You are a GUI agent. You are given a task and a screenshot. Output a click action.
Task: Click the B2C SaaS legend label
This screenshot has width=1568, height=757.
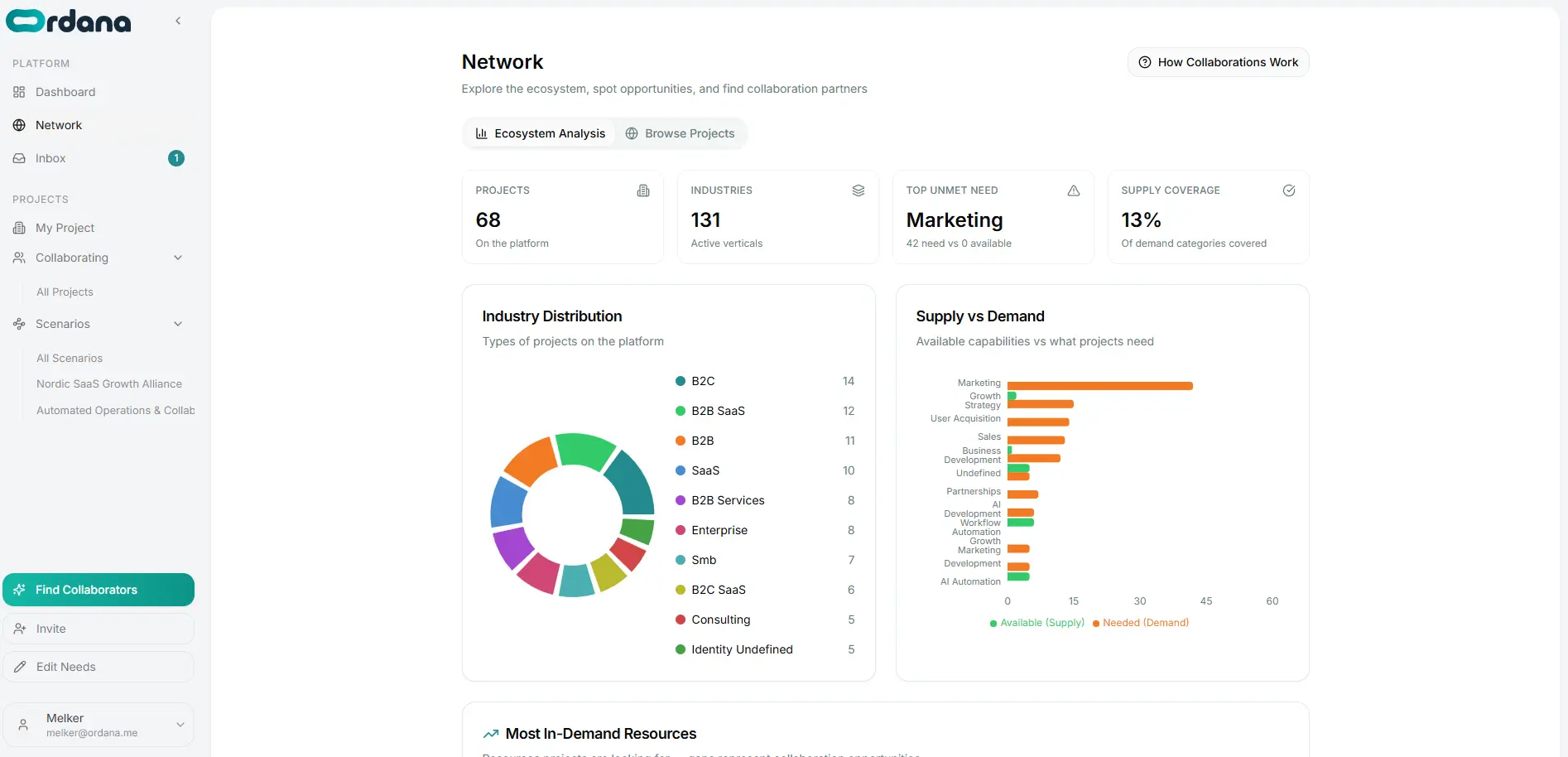click(719, 590)
